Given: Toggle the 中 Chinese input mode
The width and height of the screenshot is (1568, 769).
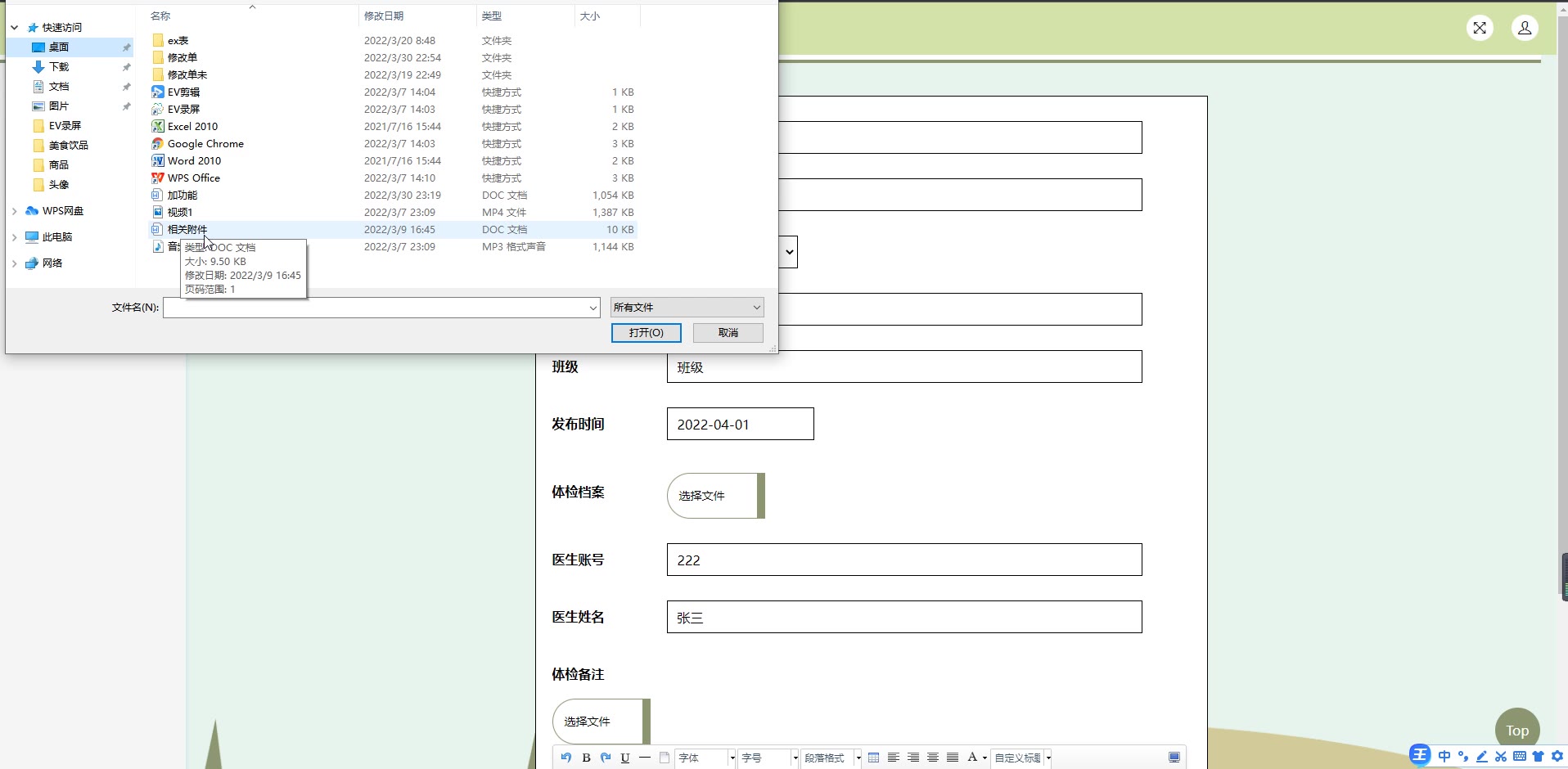Looking at the screenshot, I should tap(1444, 757).
